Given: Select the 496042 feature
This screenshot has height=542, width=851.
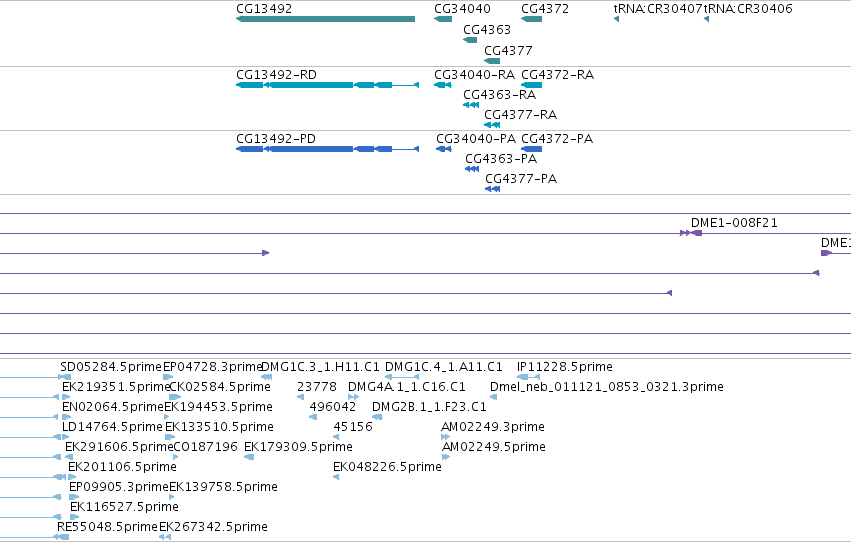Looking at the screenshot, I should (313, 417).
